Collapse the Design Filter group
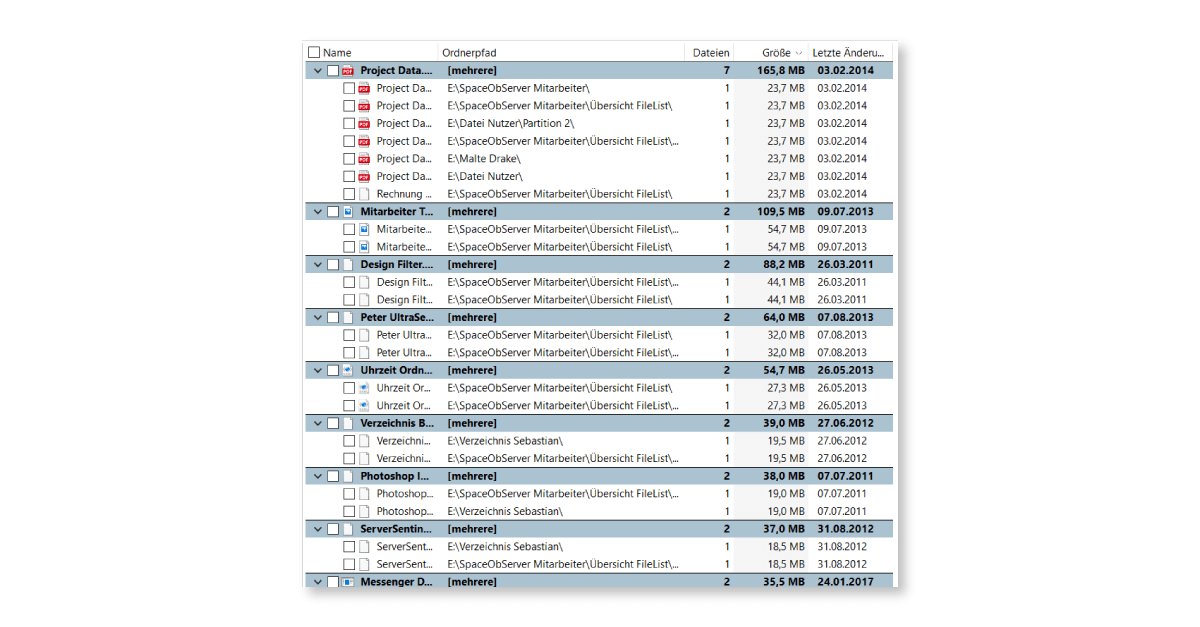This screenshot has height=627, width=1200. coord(318,265)
